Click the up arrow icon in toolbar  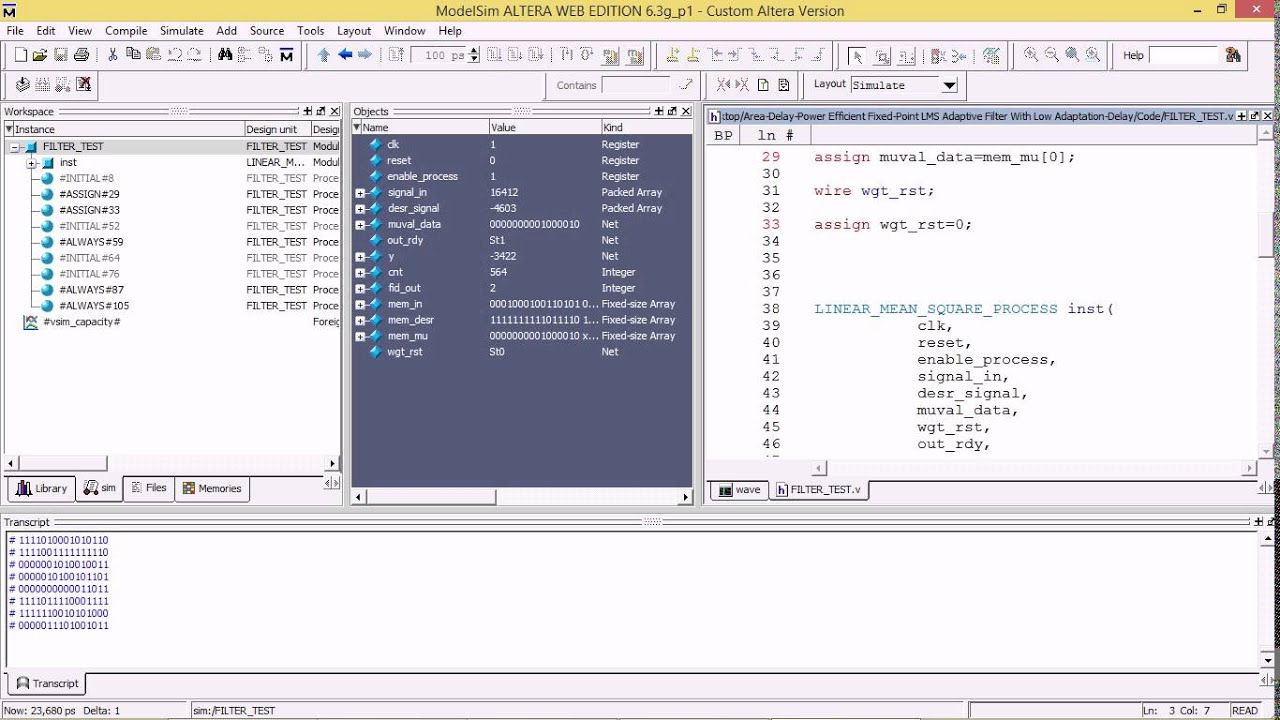coord(323,55)
